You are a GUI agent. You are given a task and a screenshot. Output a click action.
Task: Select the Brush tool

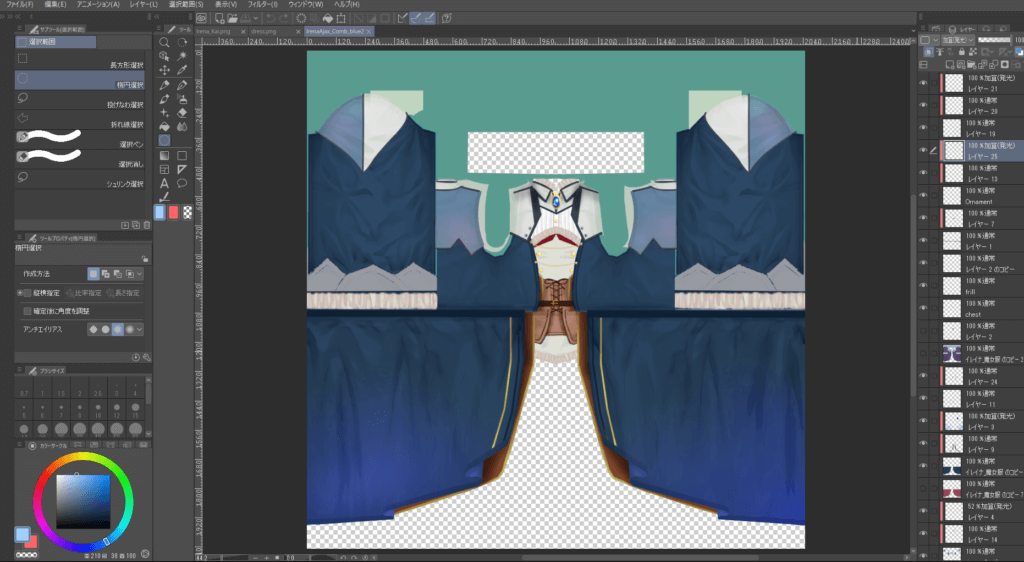point(165,99)
